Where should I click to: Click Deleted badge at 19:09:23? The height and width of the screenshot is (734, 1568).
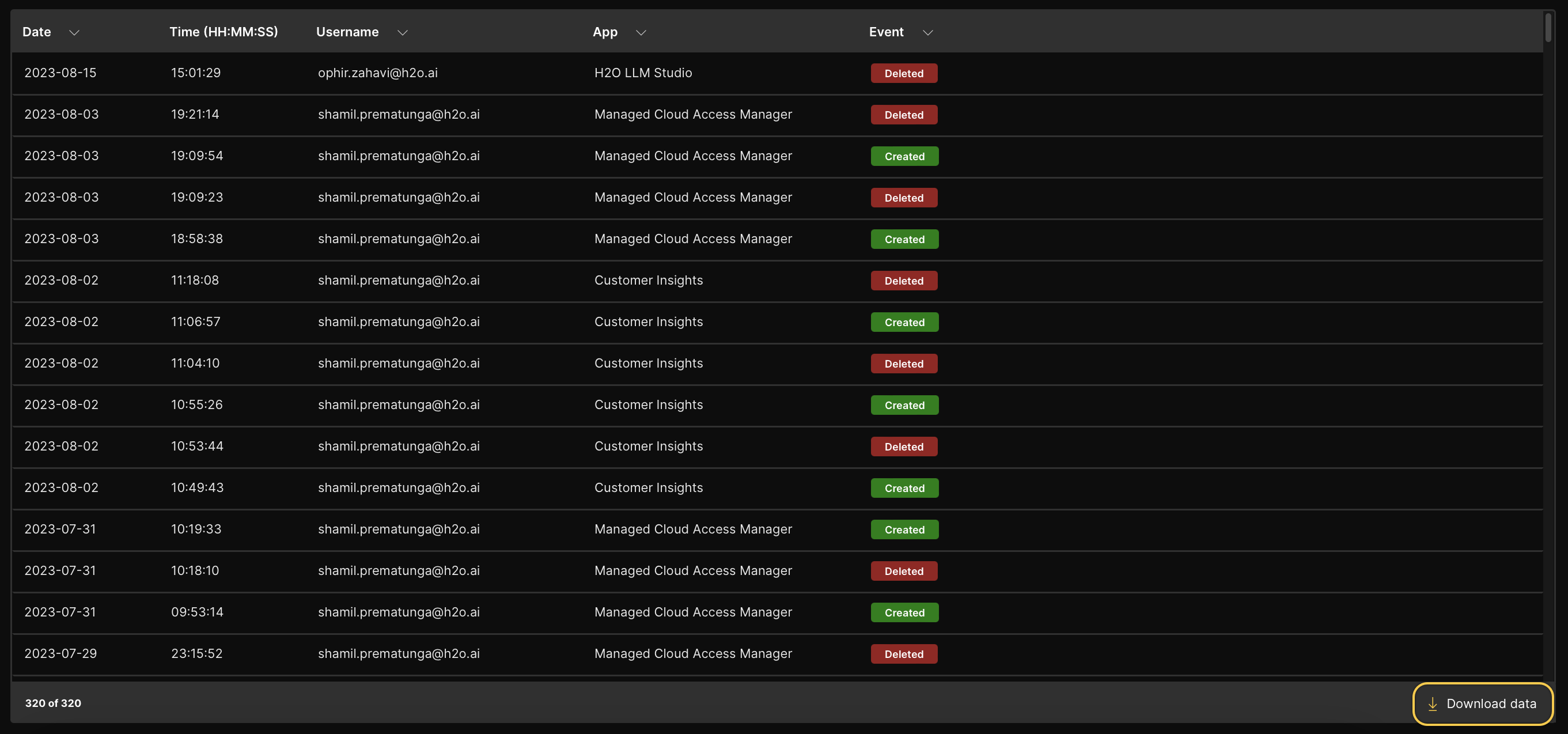point(903,198)
